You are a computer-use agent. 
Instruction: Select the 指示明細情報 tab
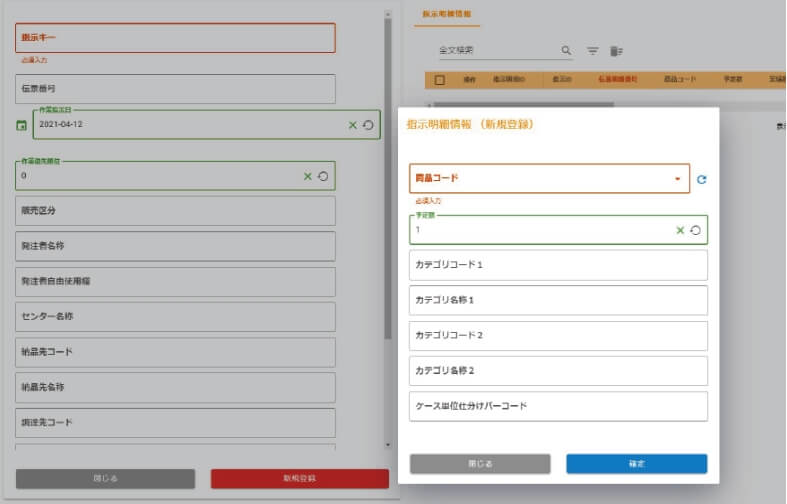pos(447,14)
